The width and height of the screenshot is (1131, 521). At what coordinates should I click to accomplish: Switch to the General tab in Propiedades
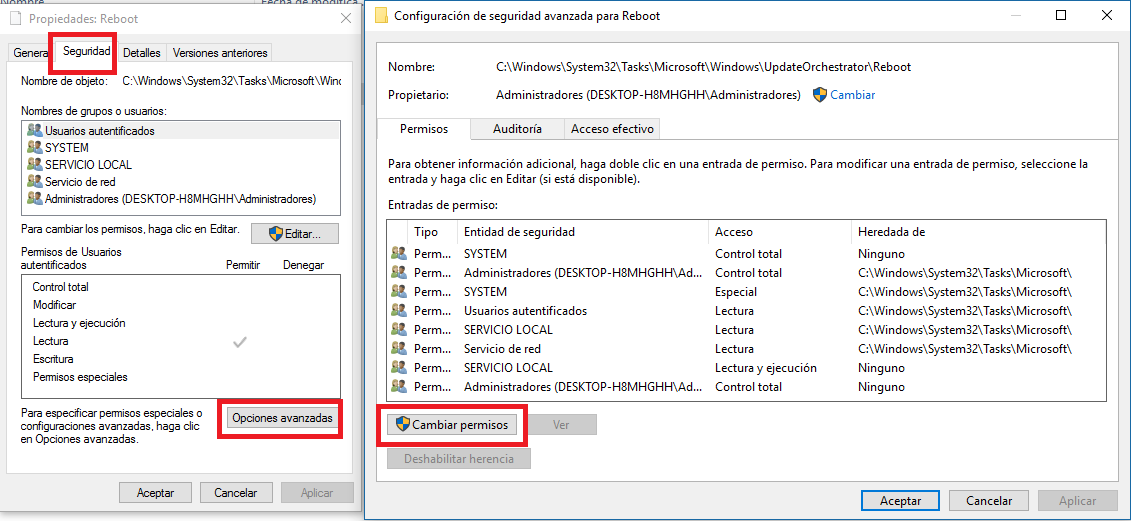point(31,53)
